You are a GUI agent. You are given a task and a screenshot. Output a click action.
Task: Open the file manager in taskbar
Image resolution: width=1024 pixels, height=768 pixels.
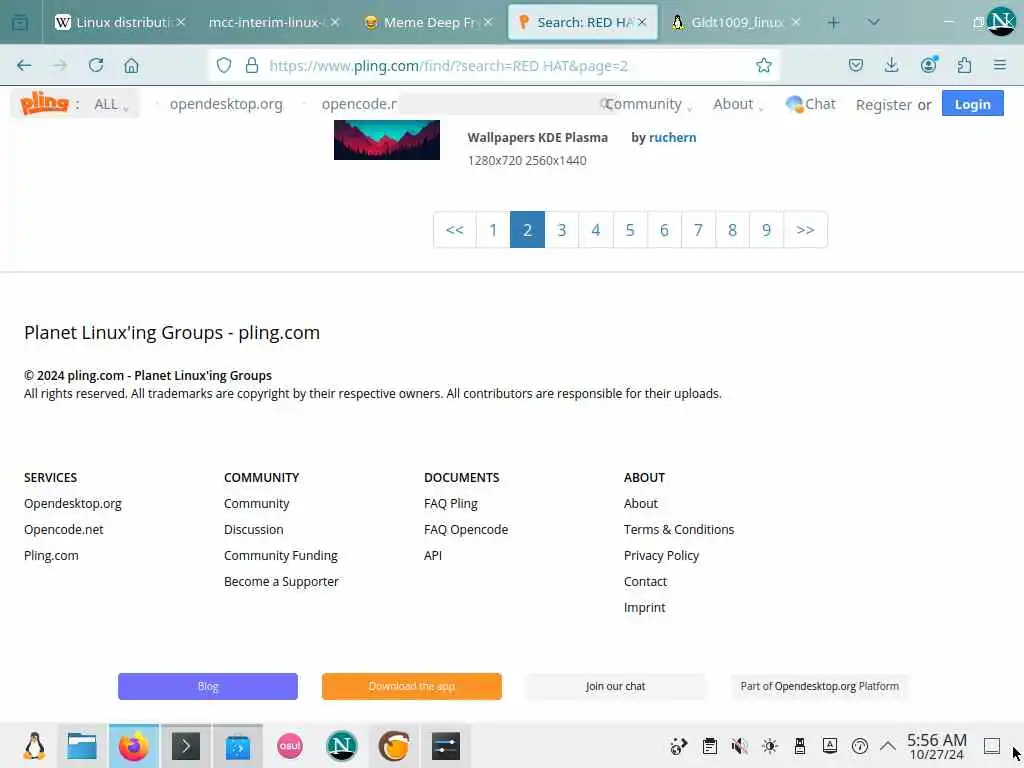click(82, 746)
